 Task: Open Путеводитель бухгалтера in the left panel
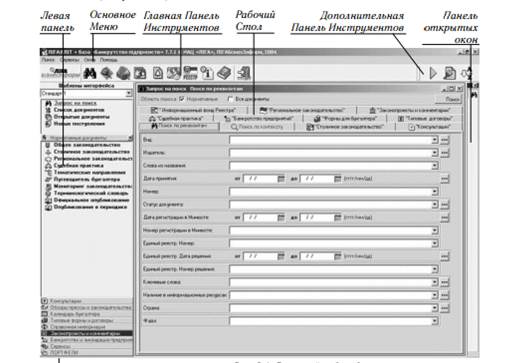[x=87, y=180]
